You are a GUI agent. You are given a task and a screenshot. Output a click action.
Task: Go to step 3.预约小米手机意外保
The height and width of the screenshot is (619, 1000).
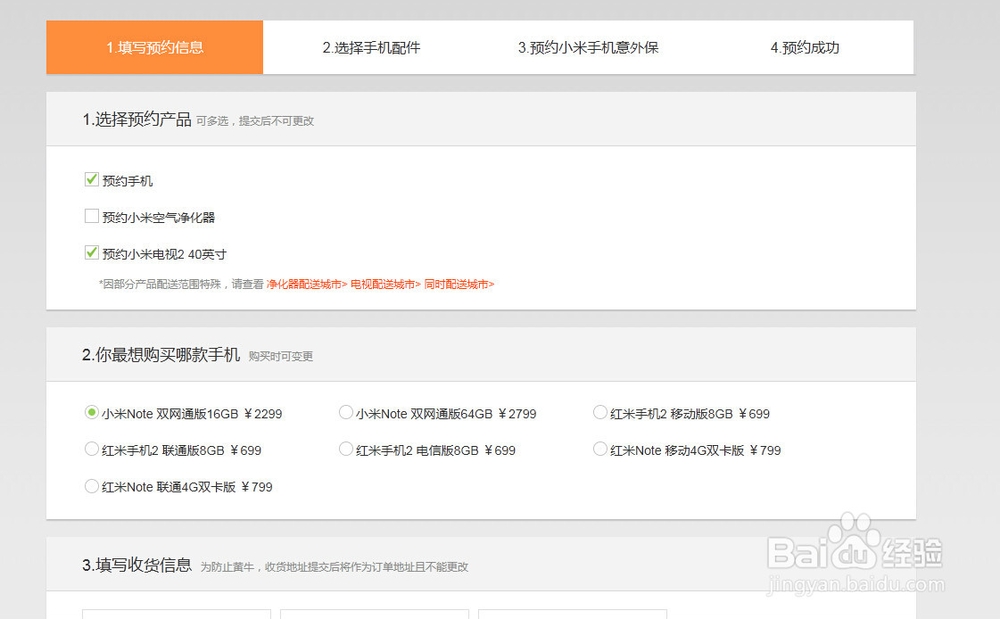coord(588,47)
